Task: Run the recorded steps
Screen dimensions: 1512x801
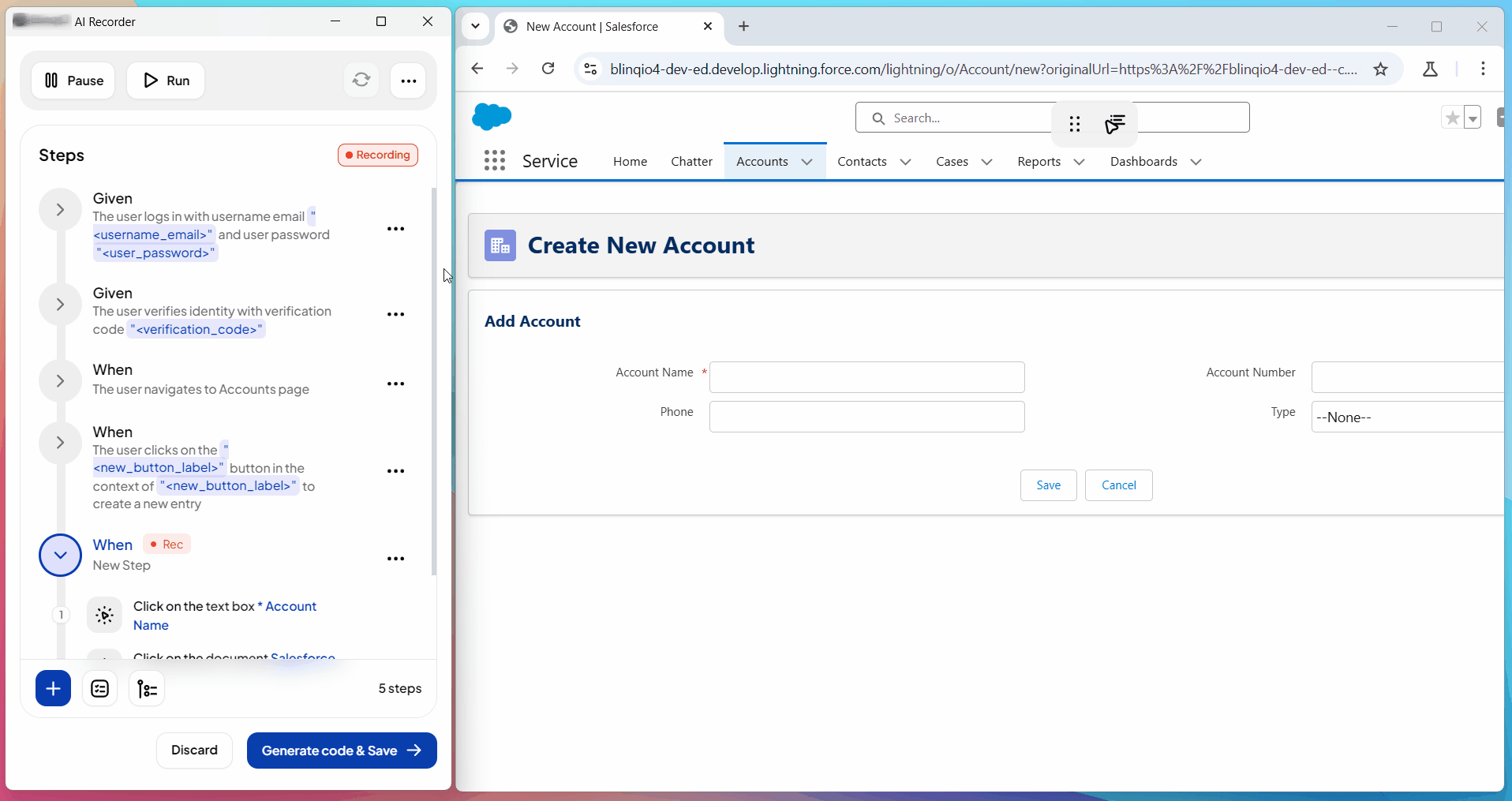Action: pyautogui.click(x=166, y=80)
